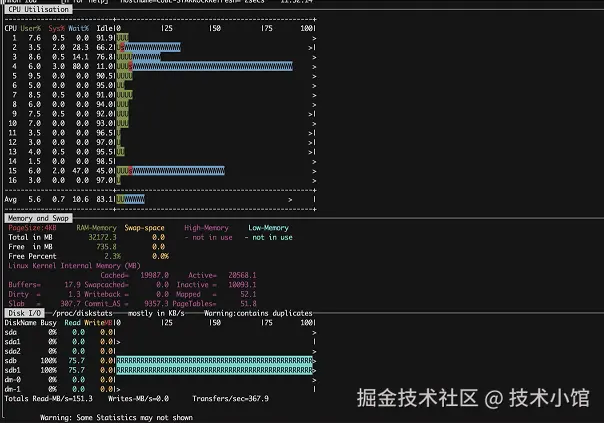Screen dimensions: 604x423
Task: Click the Totals Read-MB/s=151.3 text
Action: click(x=49, y=398)
